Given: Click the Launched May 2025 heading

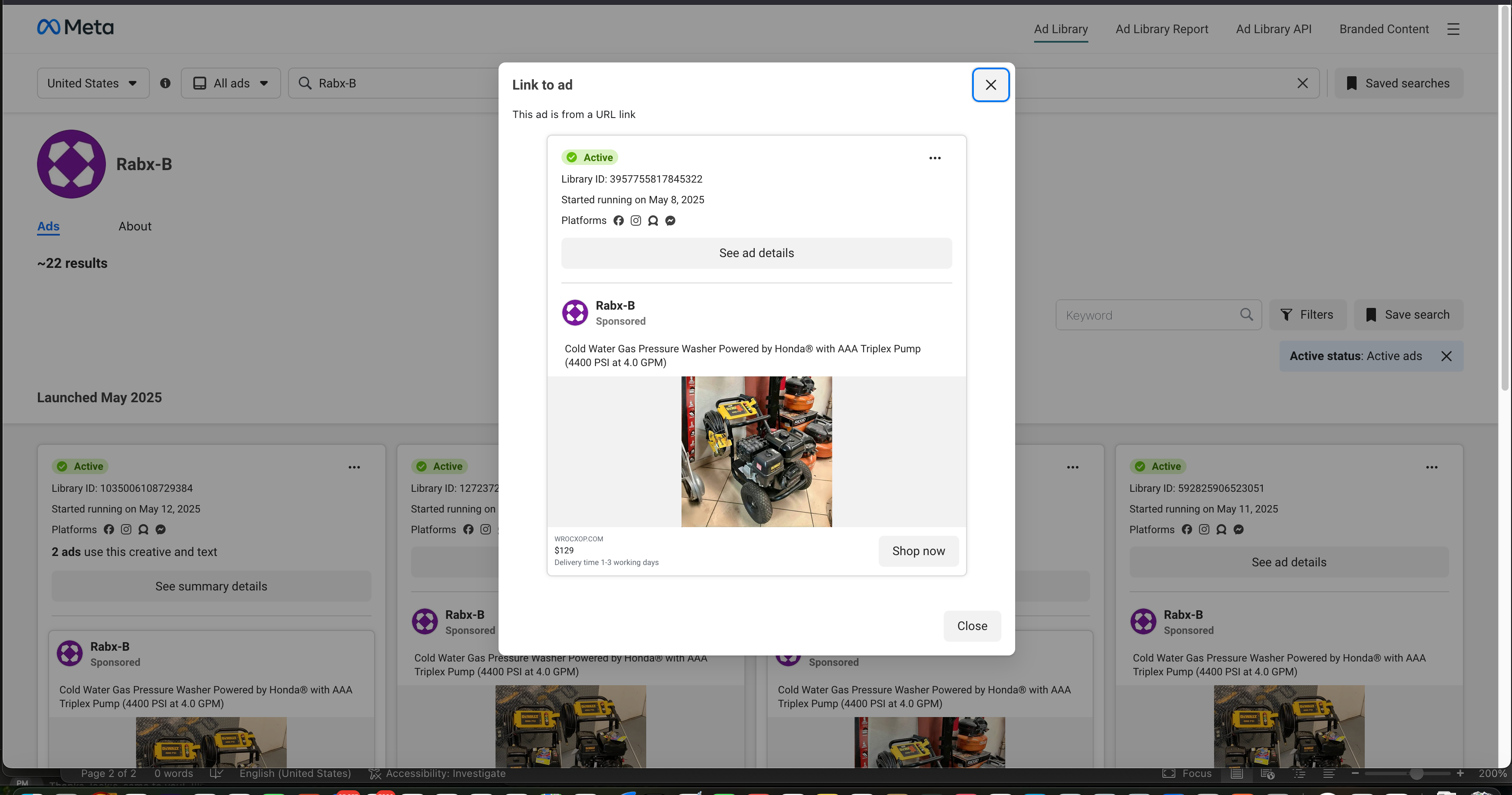Looking at the screenshot, I should (99, 397).
